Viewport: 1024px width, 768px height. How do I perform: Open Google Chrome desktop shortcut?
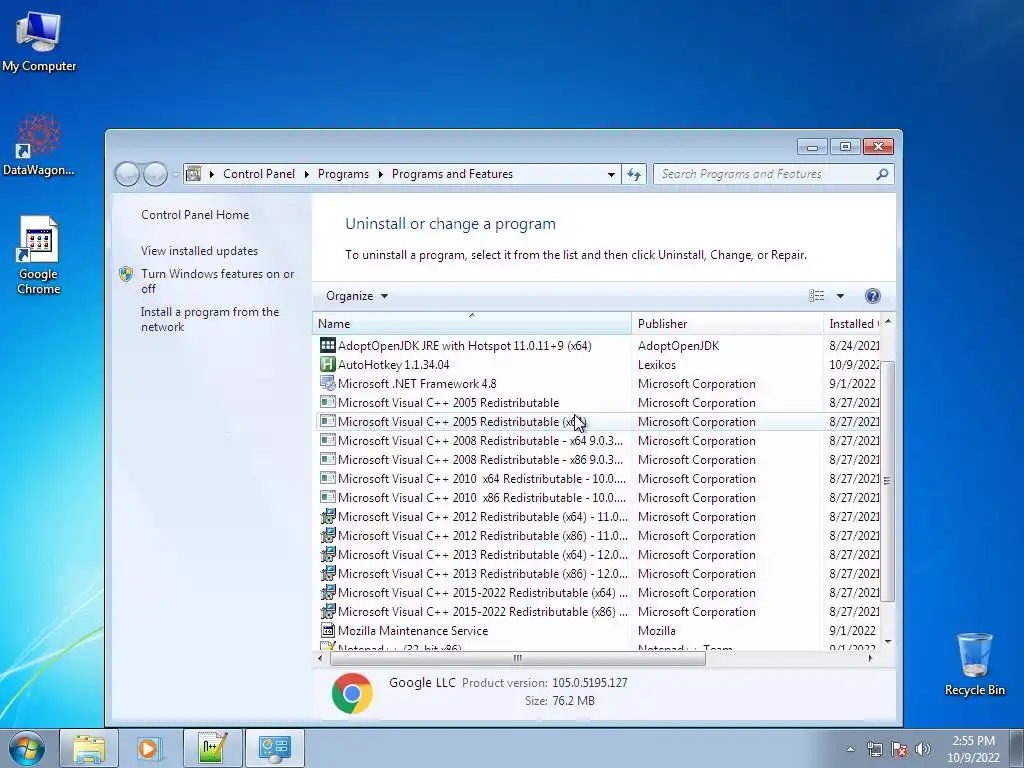[39, 255]
